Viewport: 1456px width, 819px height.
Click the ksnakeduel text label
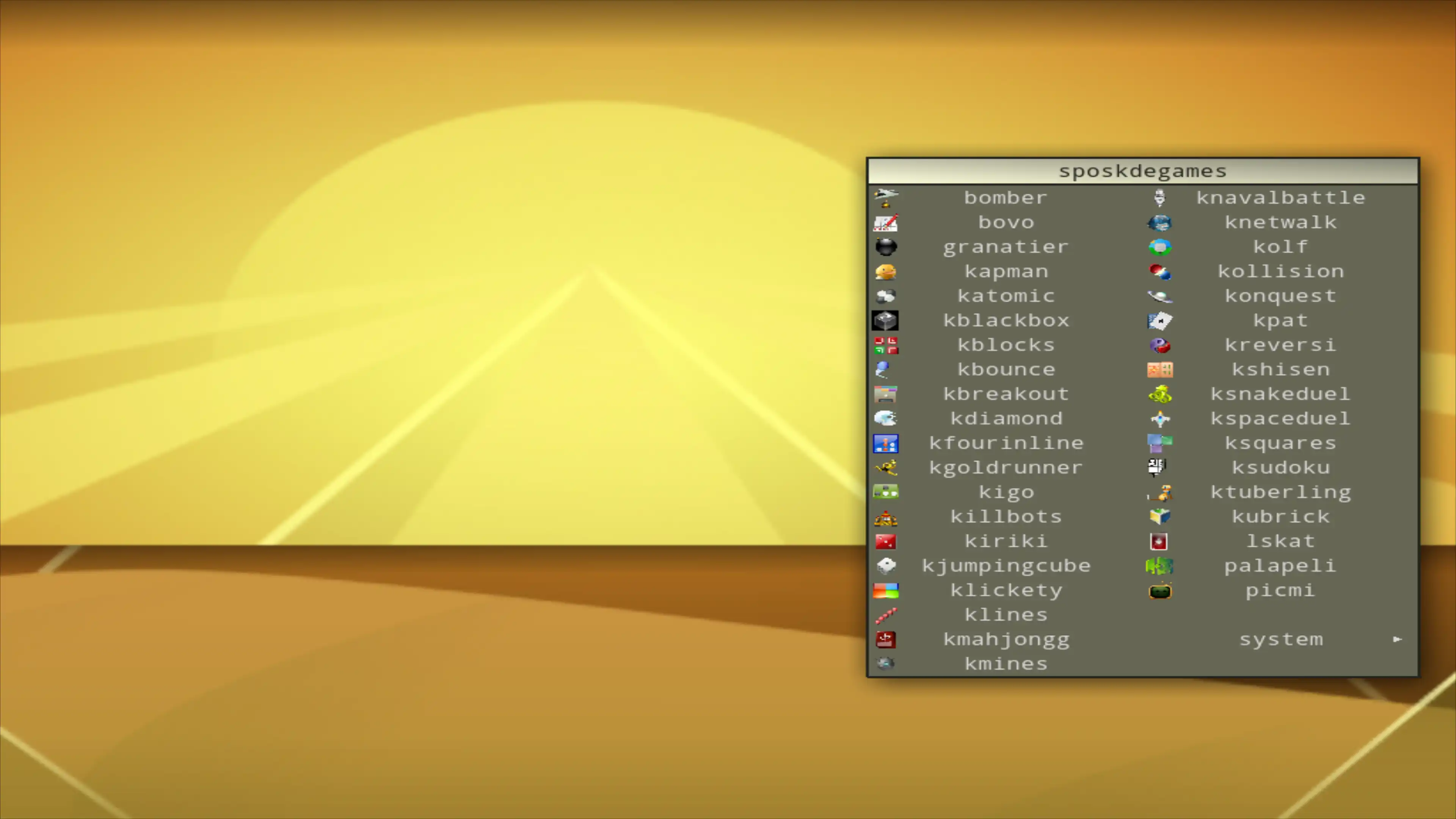point(1280,394)
